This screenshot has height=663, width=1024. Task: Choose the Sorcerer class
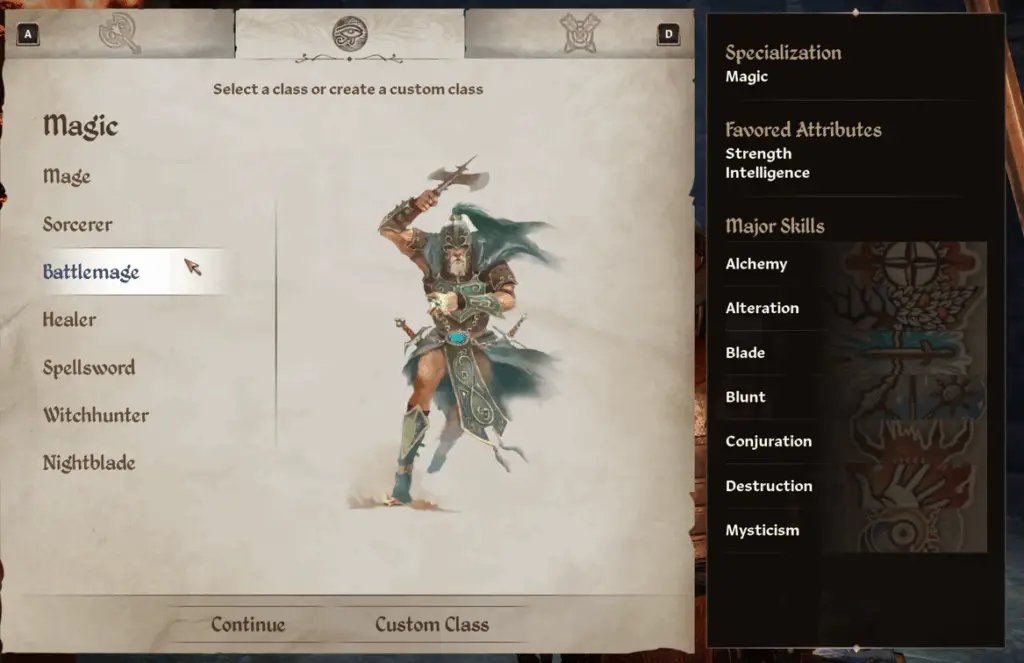click(78, 224)
